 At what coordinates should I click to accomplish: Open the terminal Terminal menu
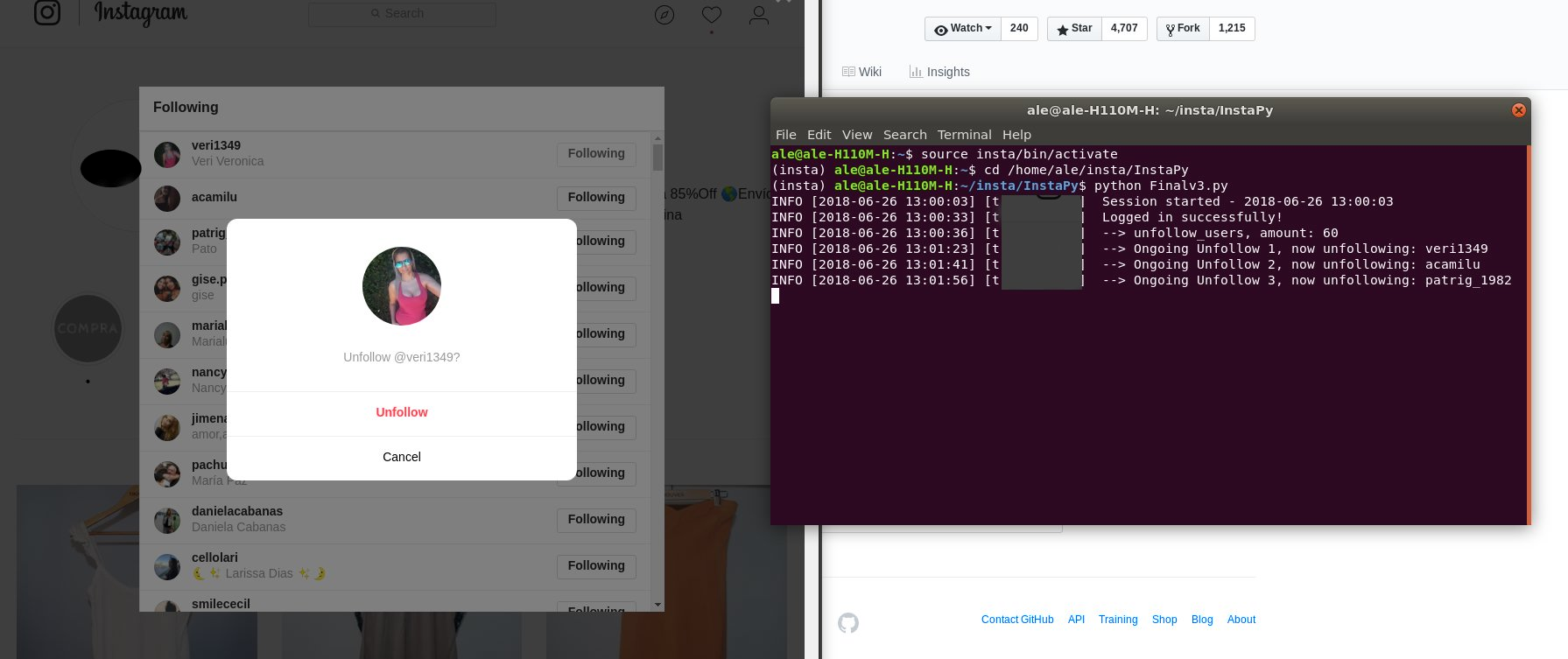[x=965, y=135]
